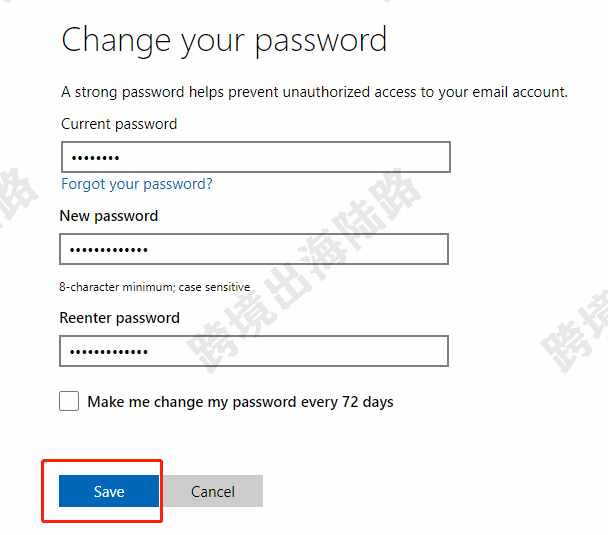The image size is (608, 535).
Task: Click into the New password field
Action: click(x=254, y=249)
